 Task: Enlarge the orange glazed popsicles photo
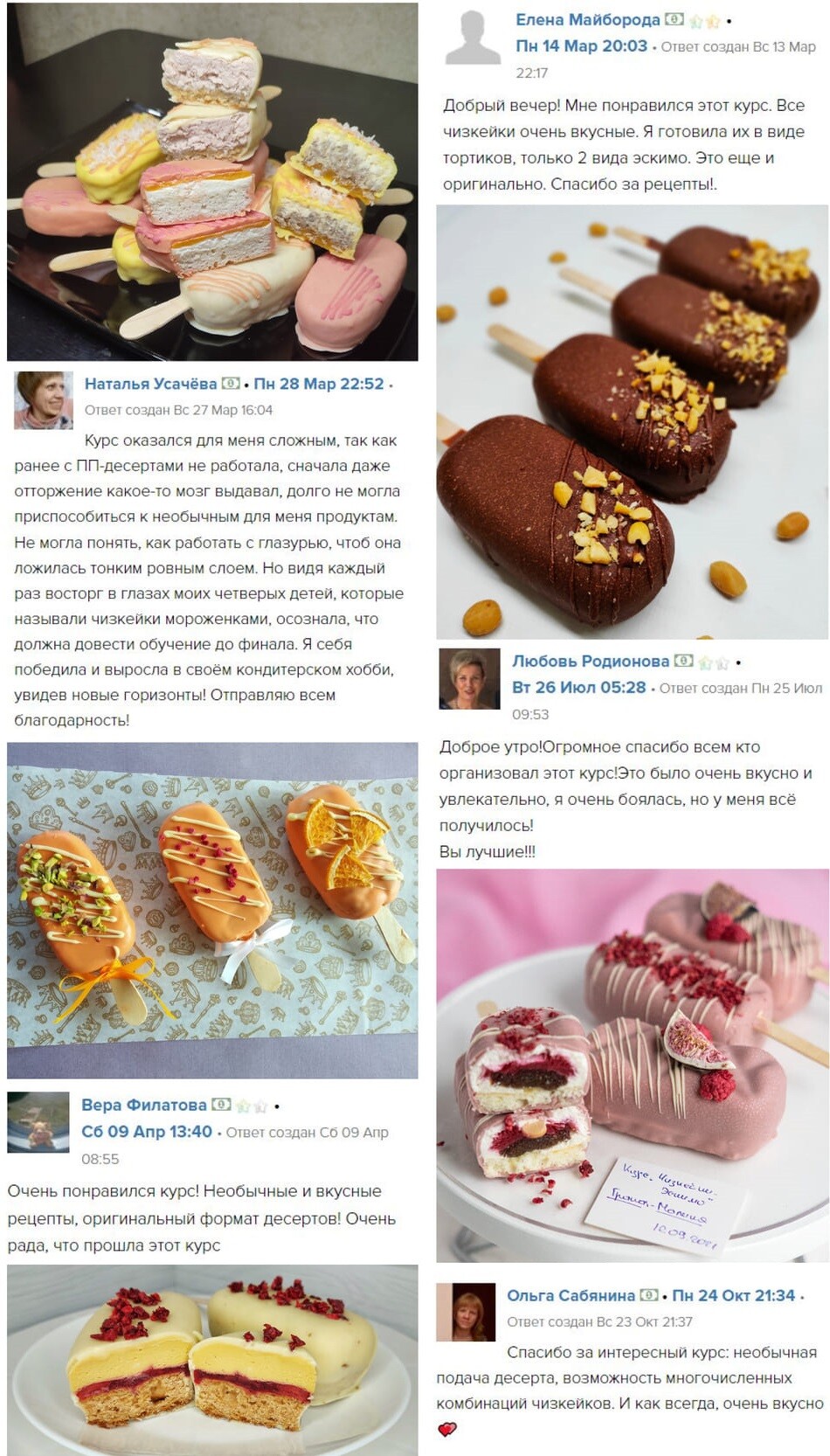click(x=212, y=910)
